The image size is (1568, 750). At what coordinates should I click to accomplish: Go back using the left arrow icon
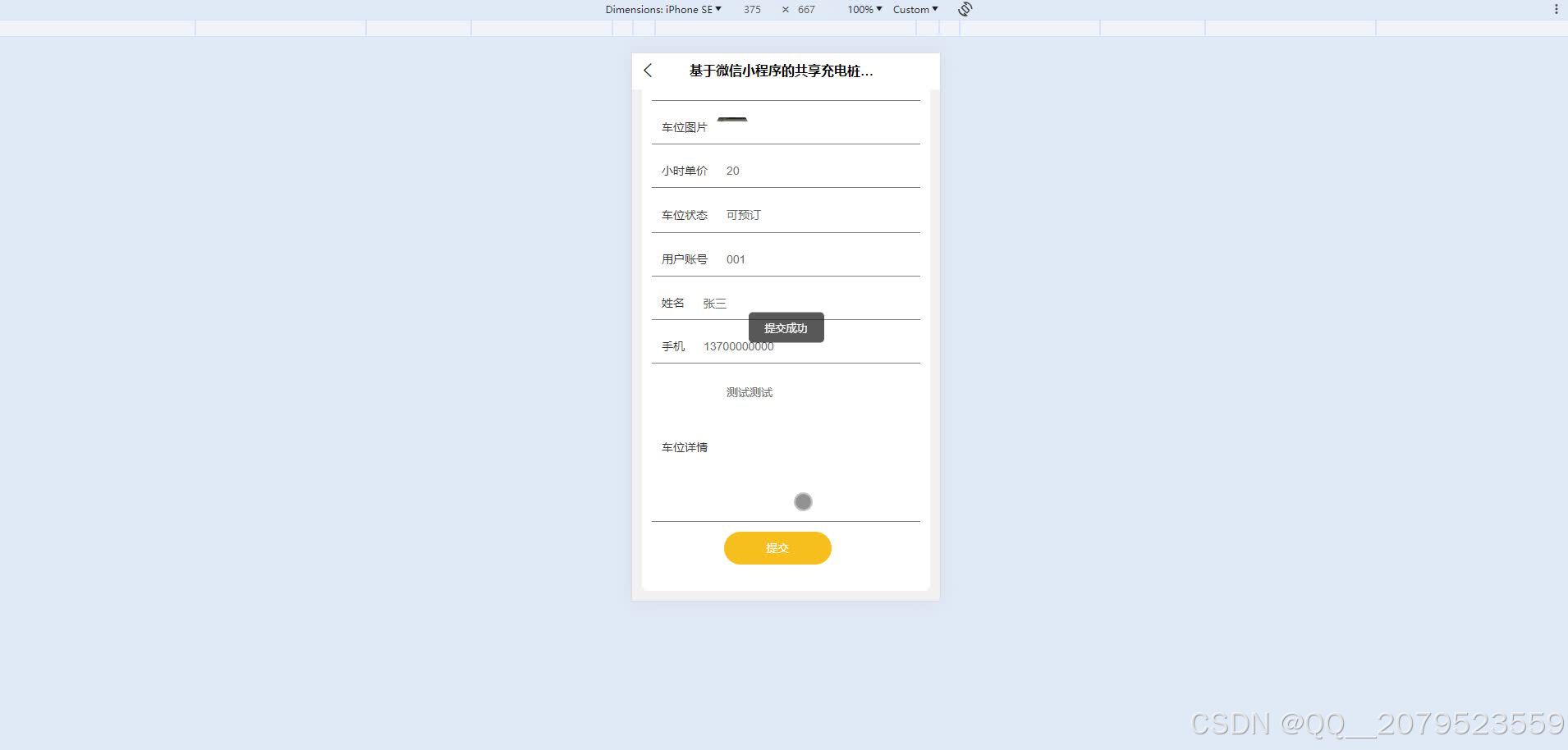tap(648, 71)
